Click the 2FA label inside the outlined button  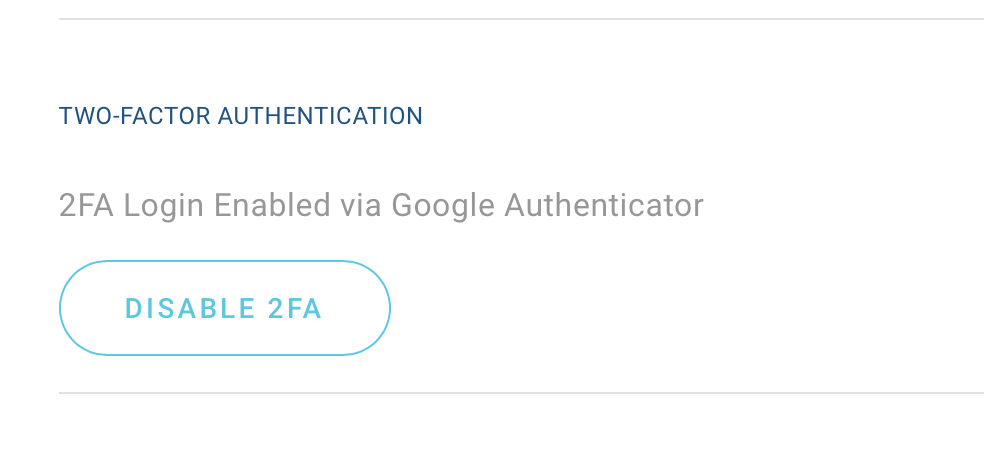coord(295,309)
